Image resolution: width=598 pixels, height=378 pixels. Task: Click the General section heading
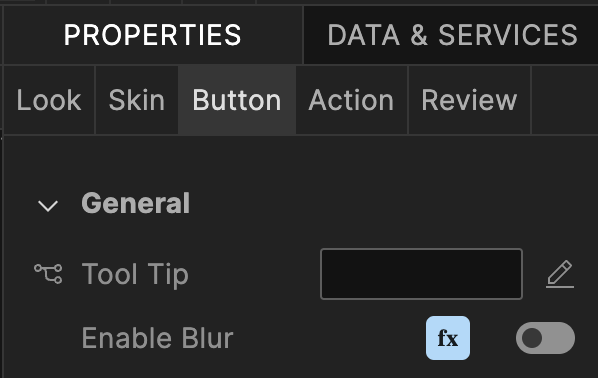tap(135, 203)
